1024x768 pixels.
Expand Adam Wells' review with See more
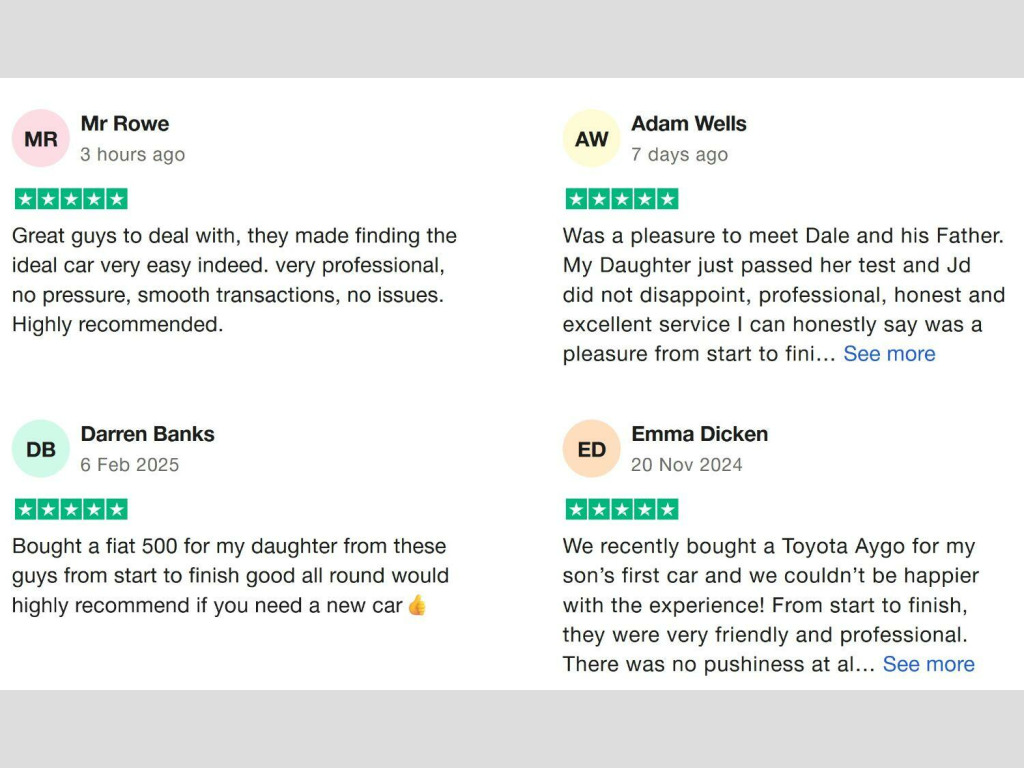889,354
